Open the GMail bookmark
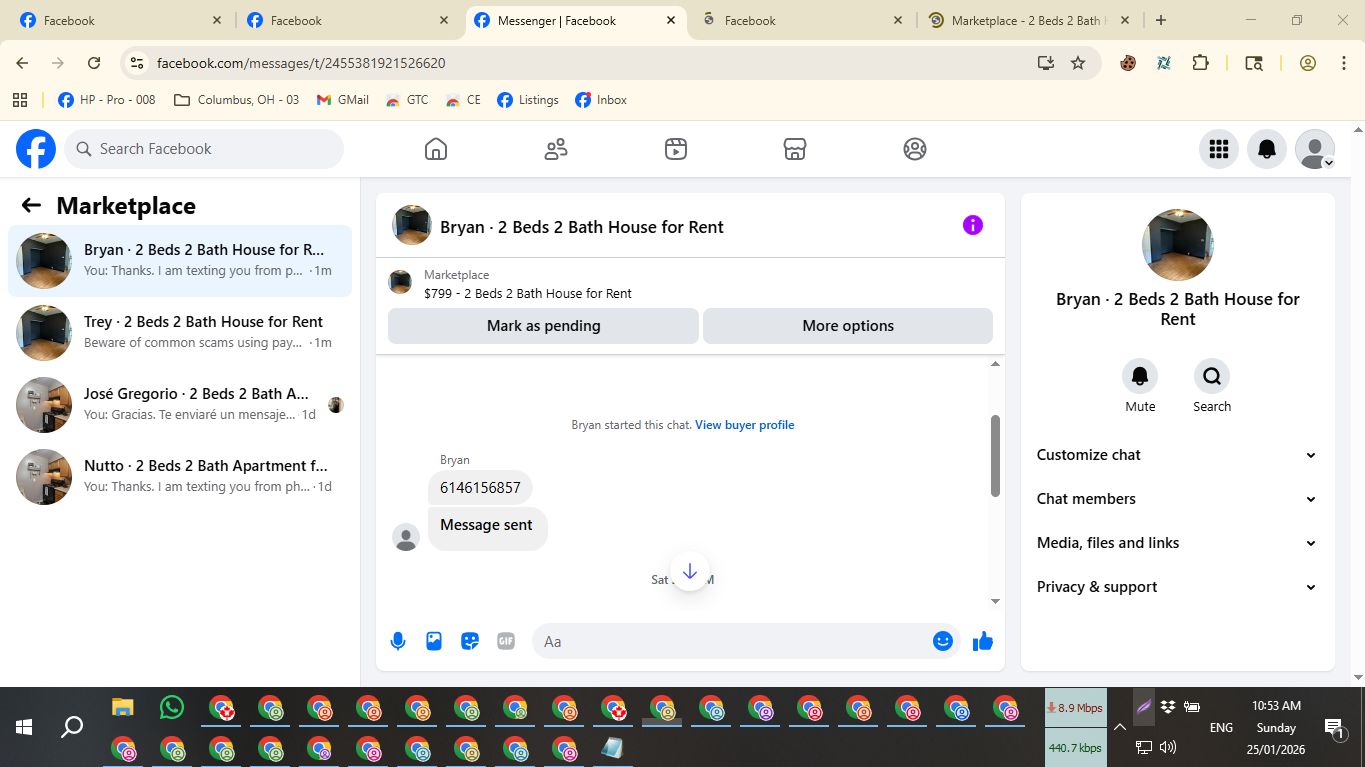 point(342,100)
